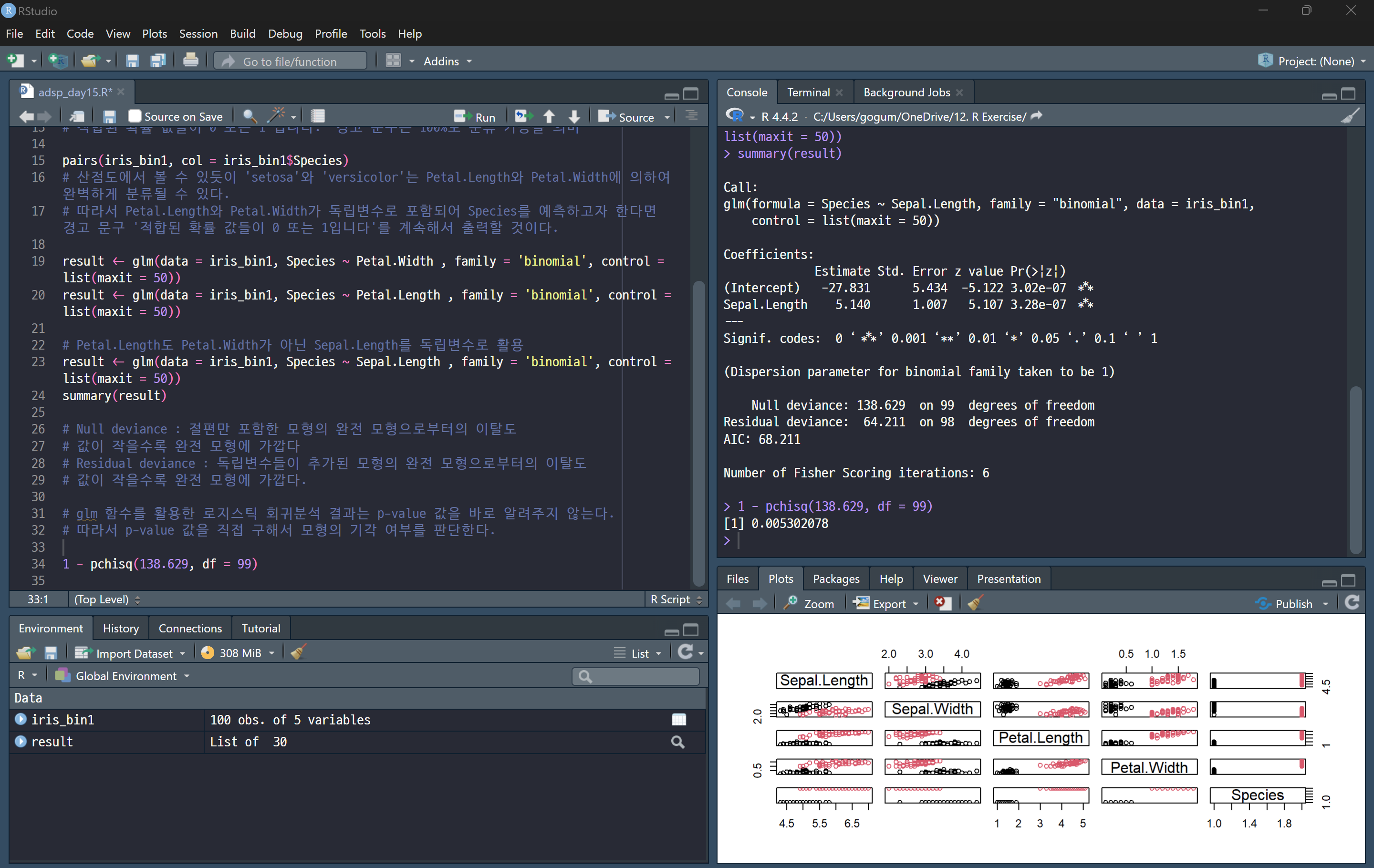Open the Plots menu
The width and height of the screenshot is (1374, 868).
(155, 34)
